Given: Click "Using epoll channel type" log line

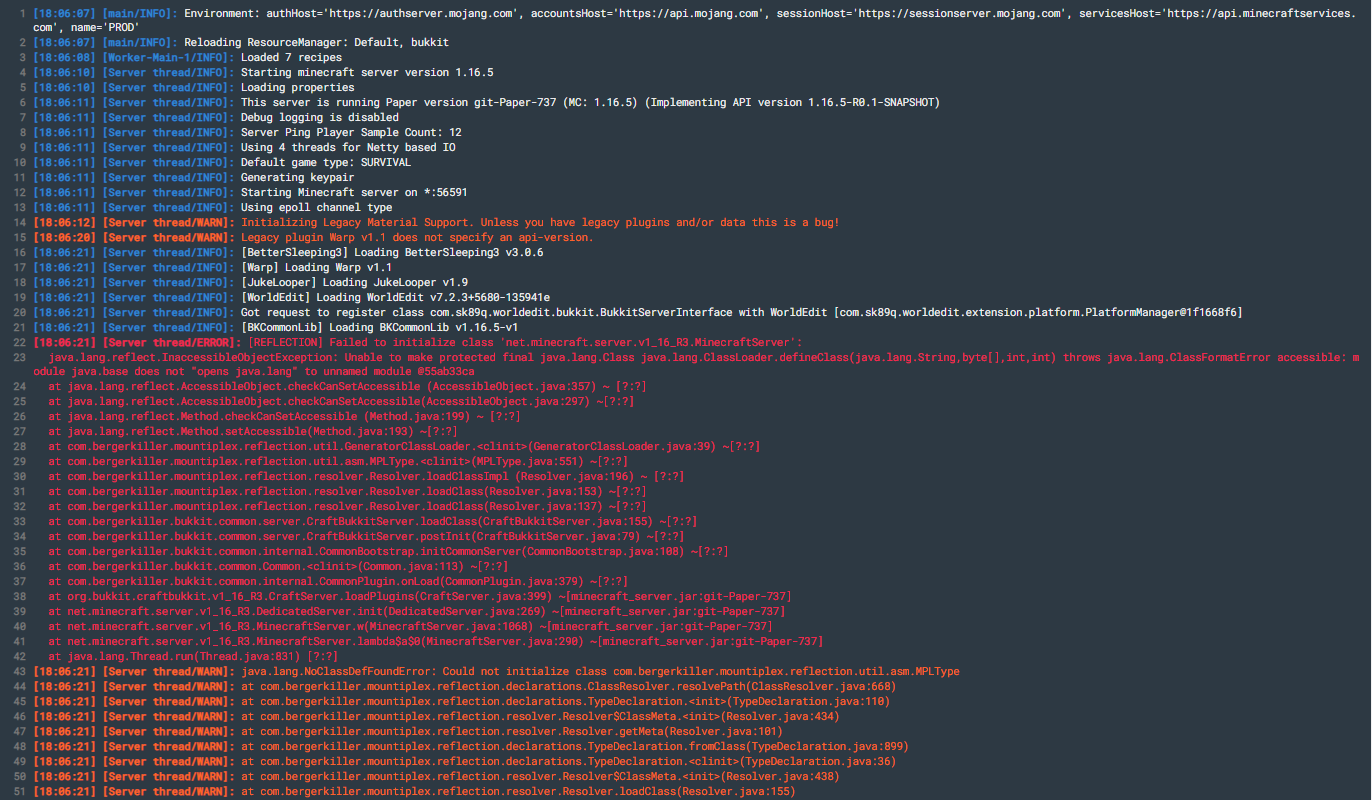Looking at the screenshot, I should coord(317,208).
